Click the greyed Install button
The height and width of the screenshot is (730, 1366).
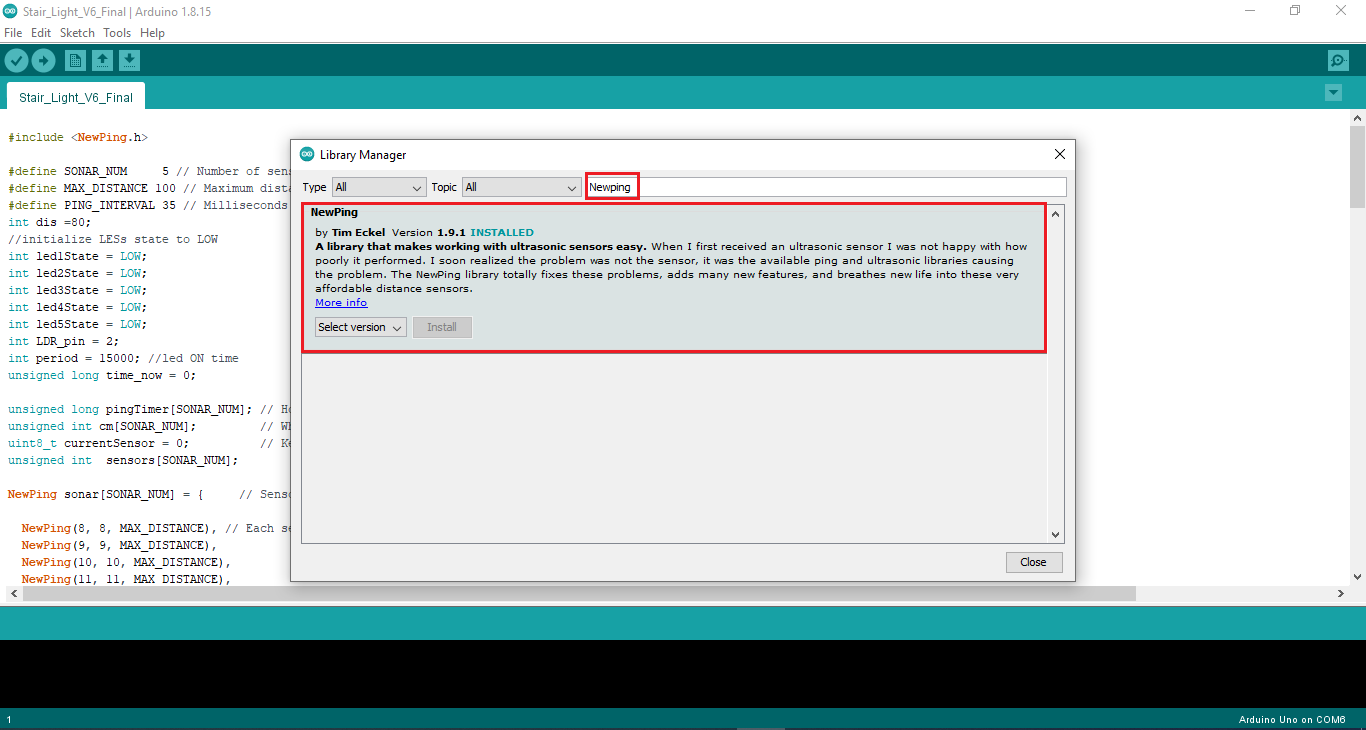[442, 327]
